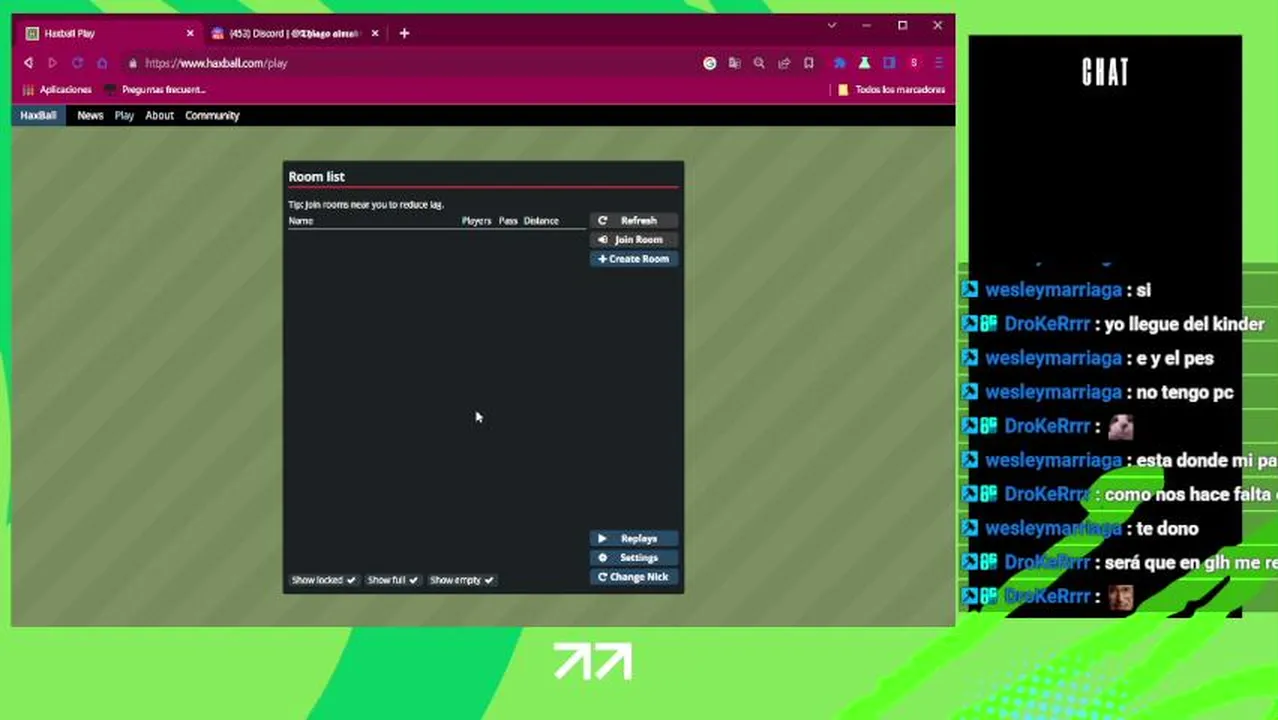Click chat message 'yo llegue del kinder'

pos(1184,324)
